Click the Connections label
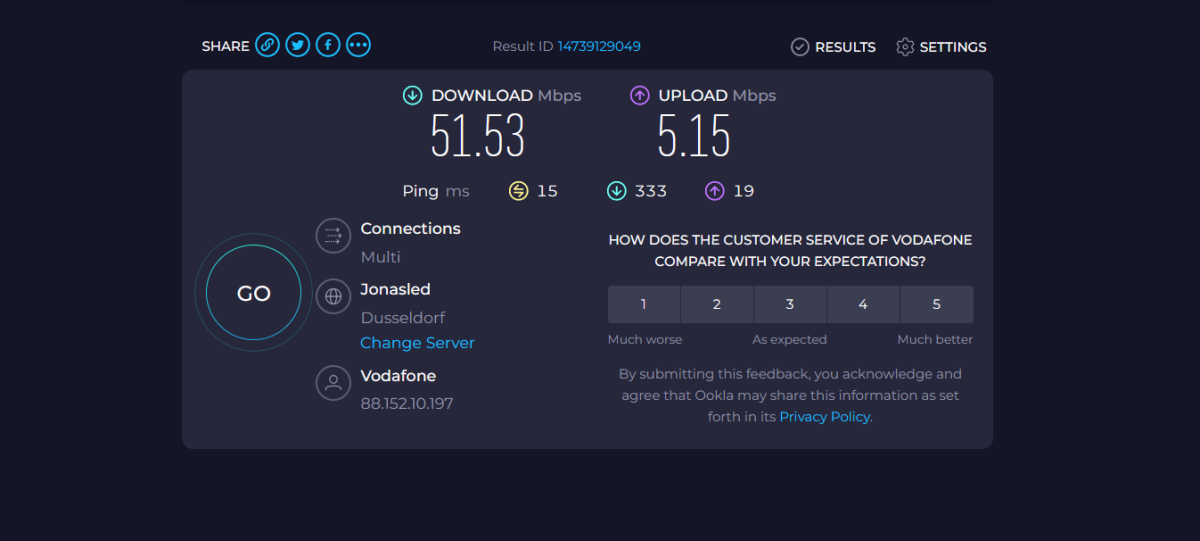This screenshot has height=541, width=1200. 410,229
